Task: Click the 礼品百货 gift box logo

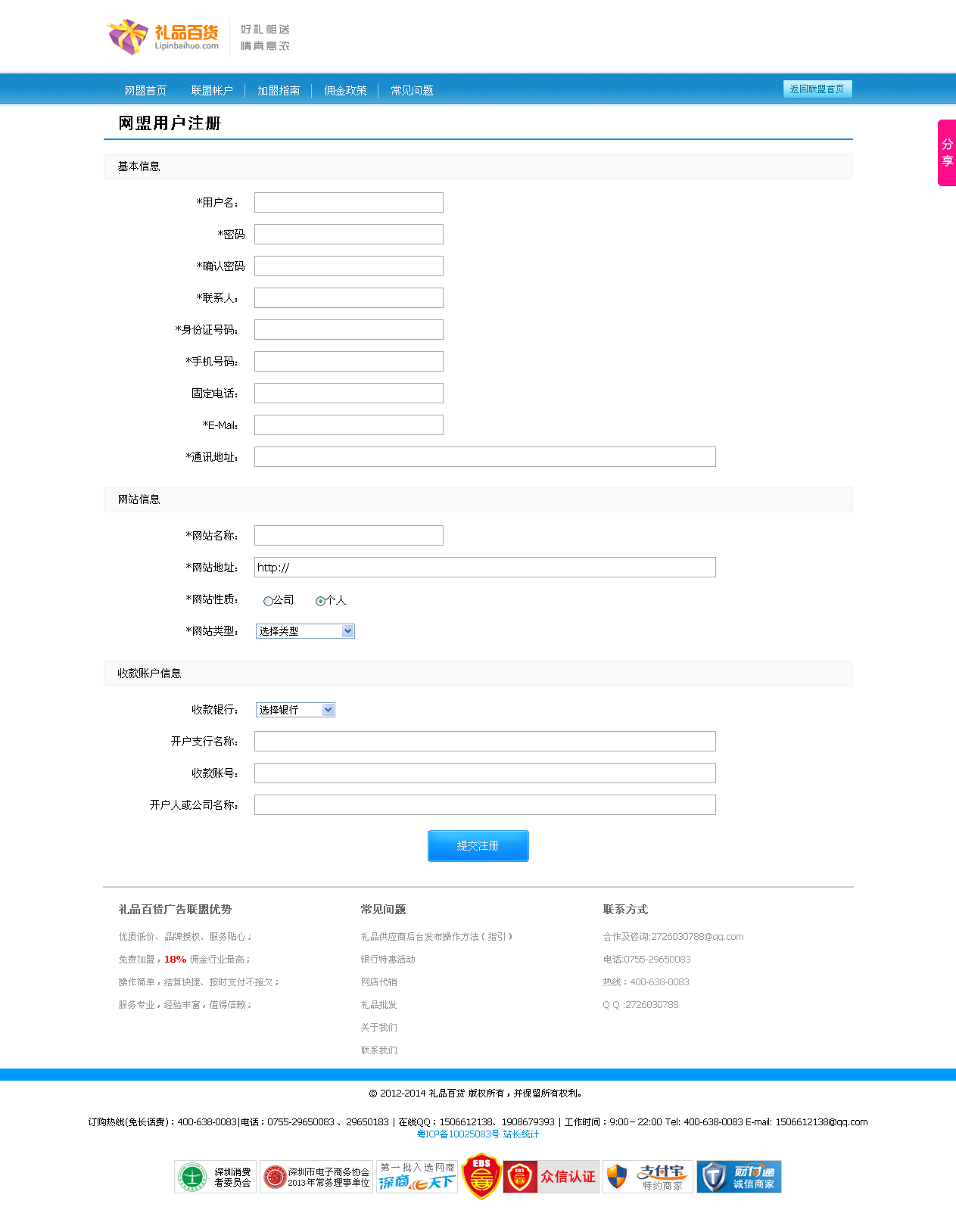Action: 163,37
